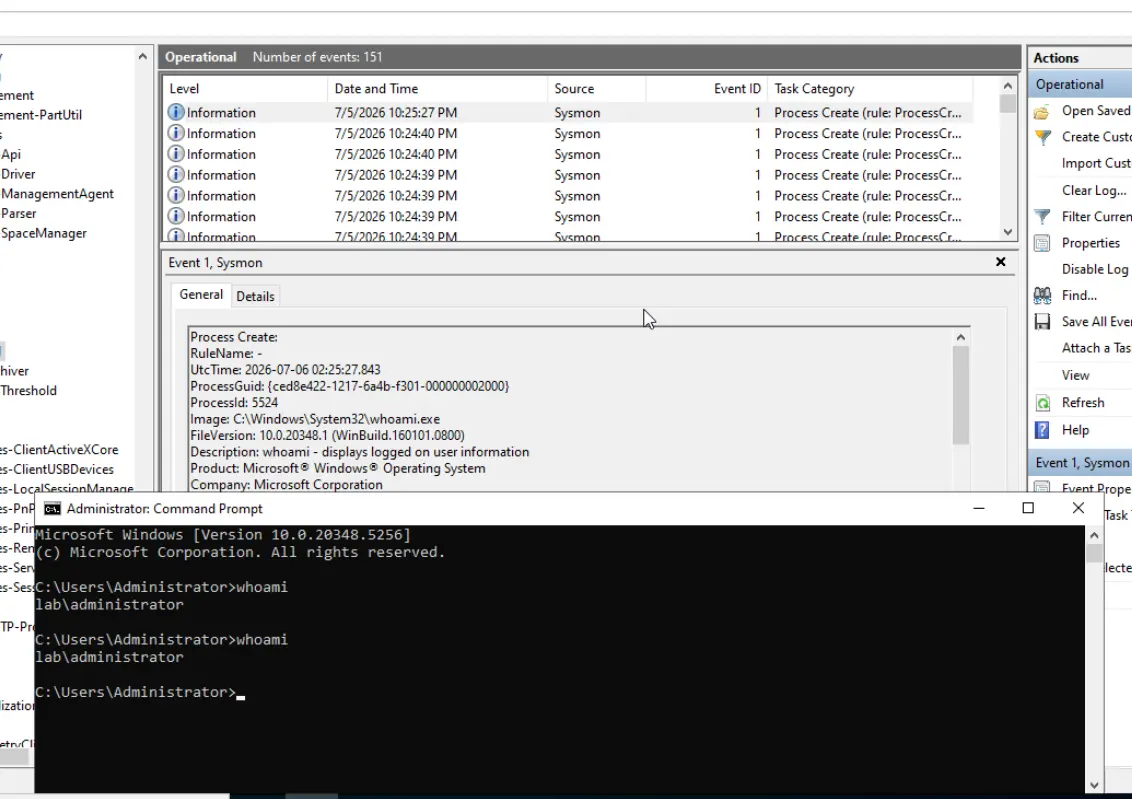Click Image path whoami.exe line

315,419
